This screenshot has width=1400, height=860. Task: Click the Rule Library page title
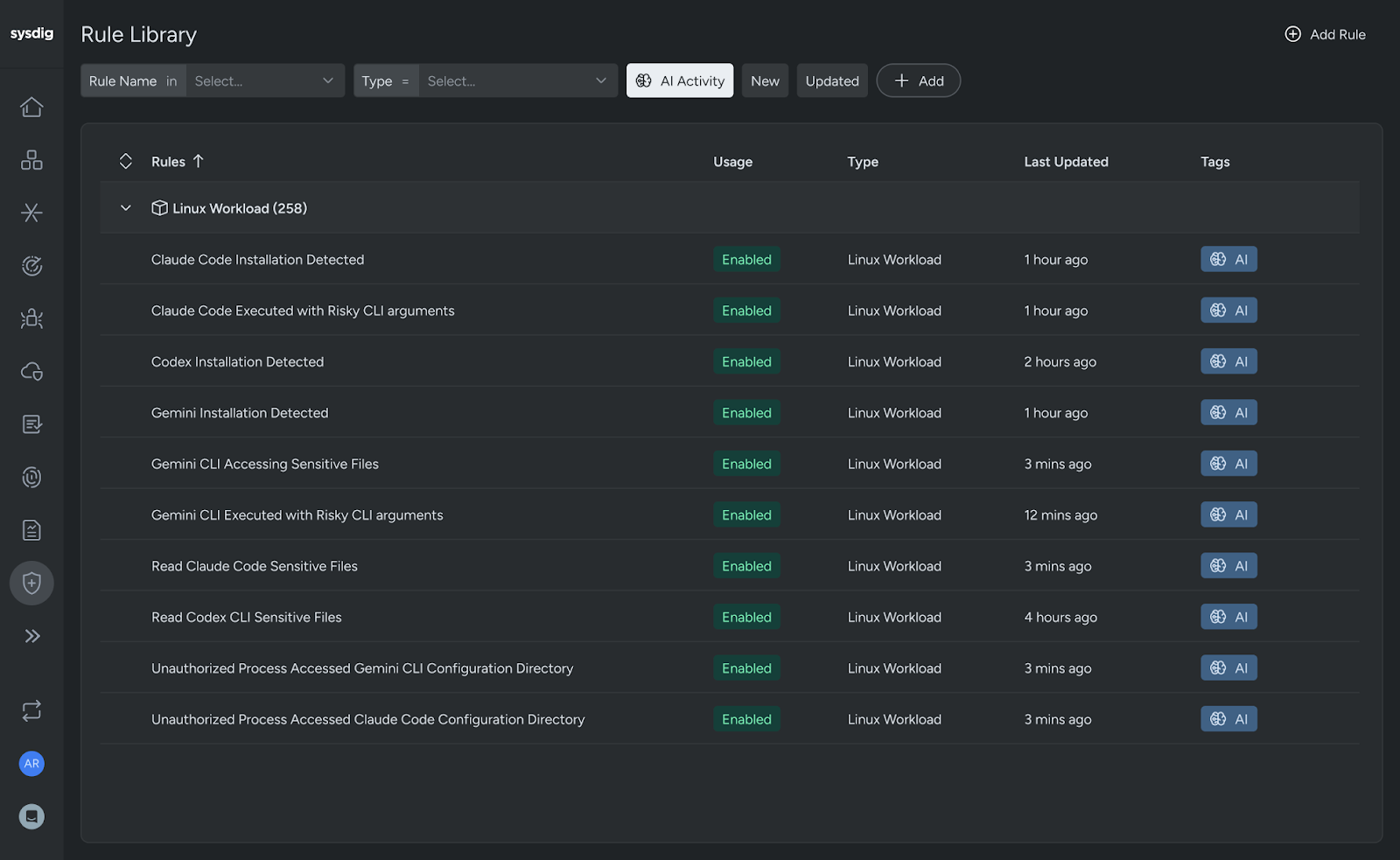tap(138, 35)
